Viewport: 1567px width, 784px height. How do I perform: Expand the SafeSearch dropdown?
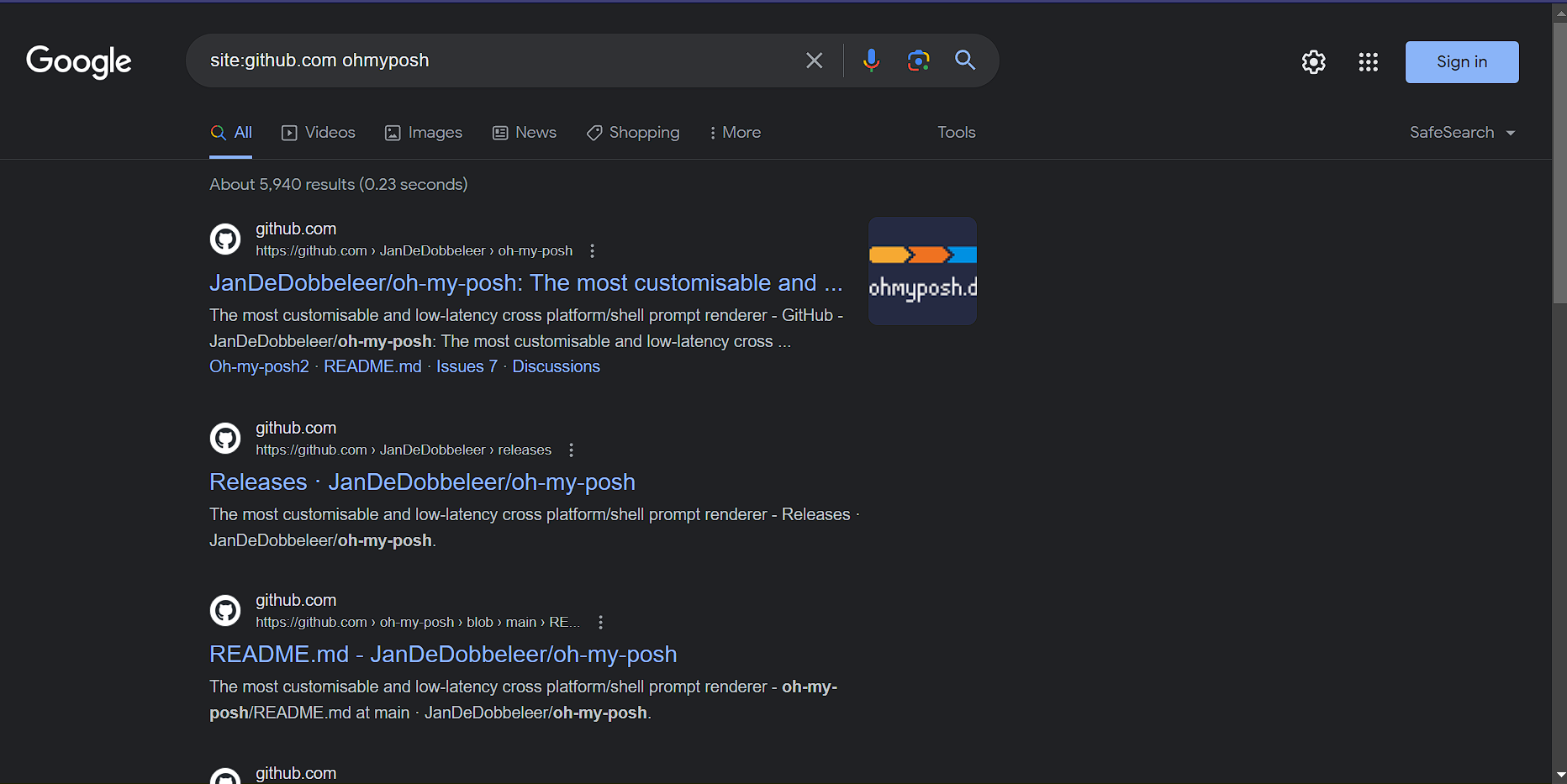point(1462,133)
